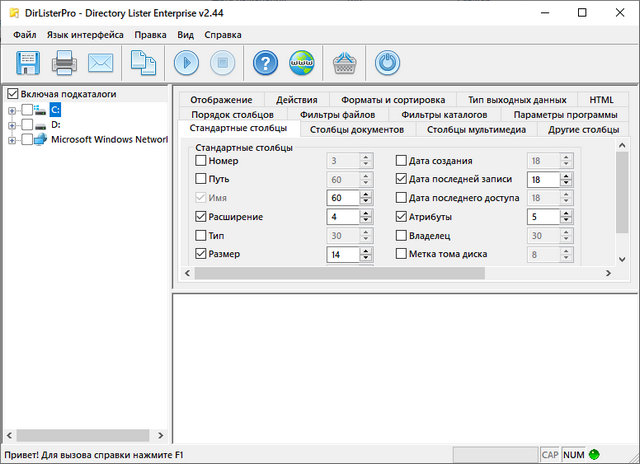The height and width of the screenshot is (464, 640).
Task: Open help with the question mark icon
Action: click(x=264, y=63)
